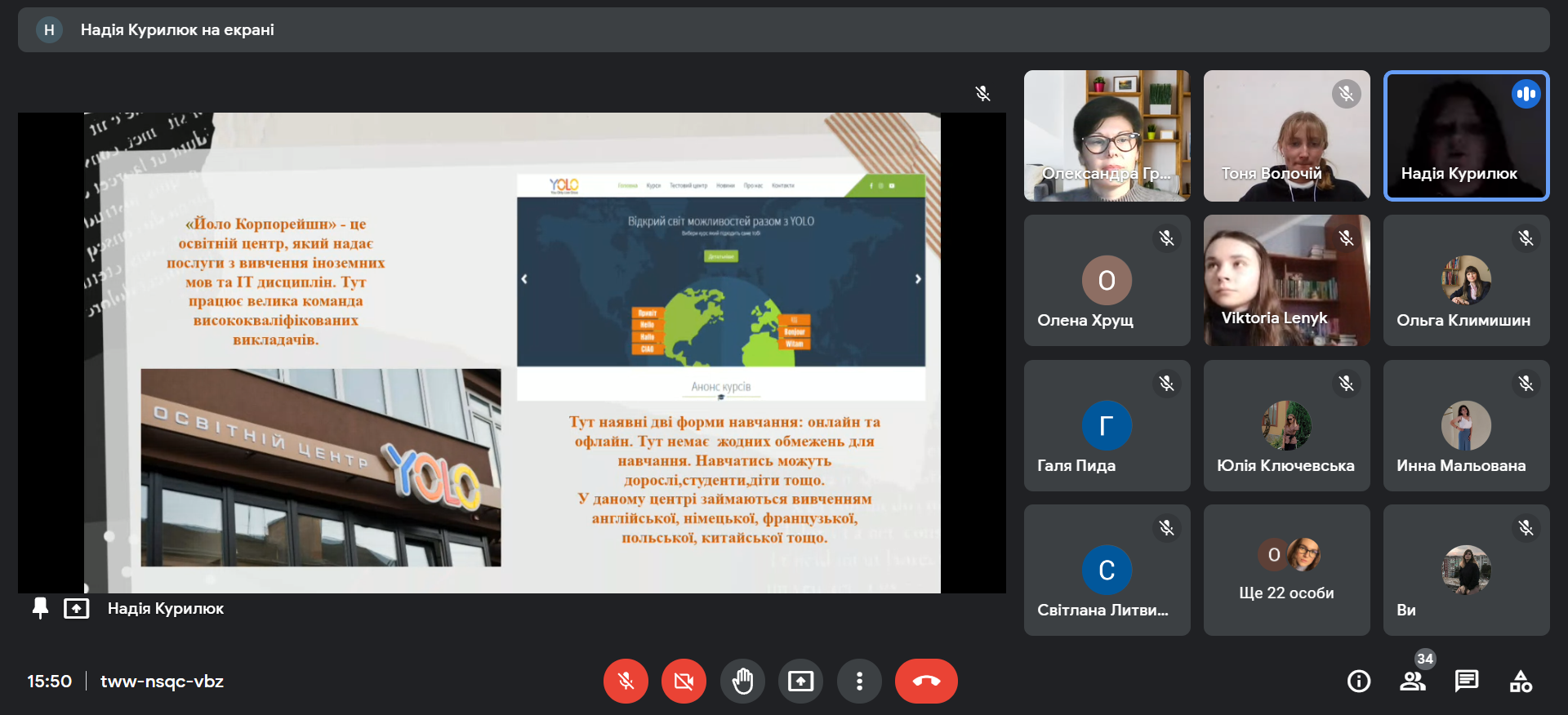Show the participants list with 34 people
This screenshot has height=715, width=1568.
click(1413, 681)
